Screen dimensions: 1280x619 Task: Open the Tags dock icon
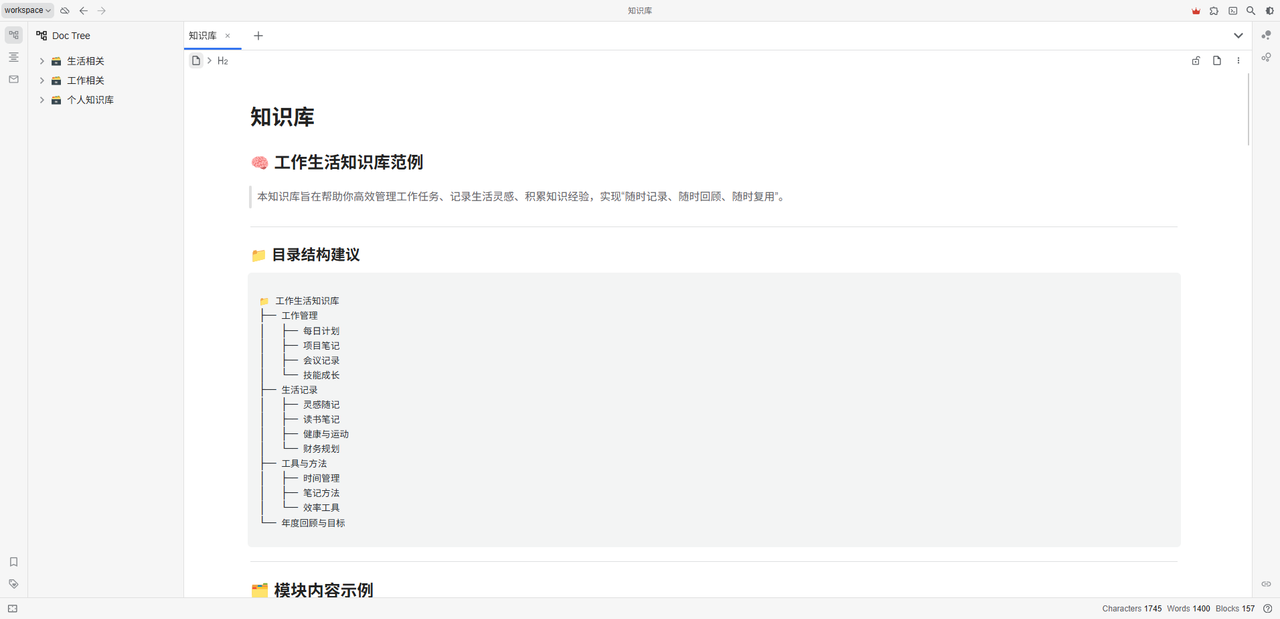[x=13, y=584]
